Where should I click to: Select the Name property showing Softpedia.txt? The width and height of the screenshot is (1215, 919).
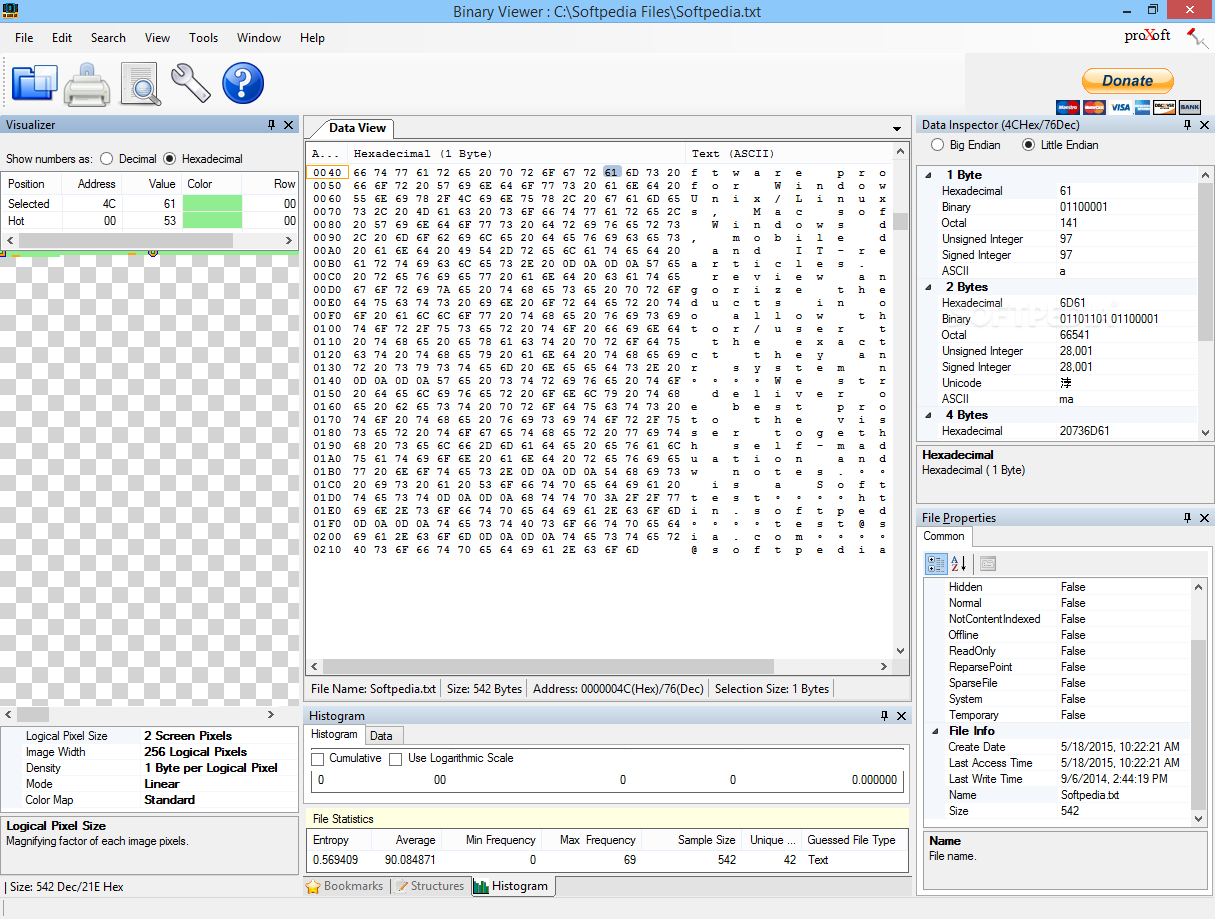click(1058, 795)
